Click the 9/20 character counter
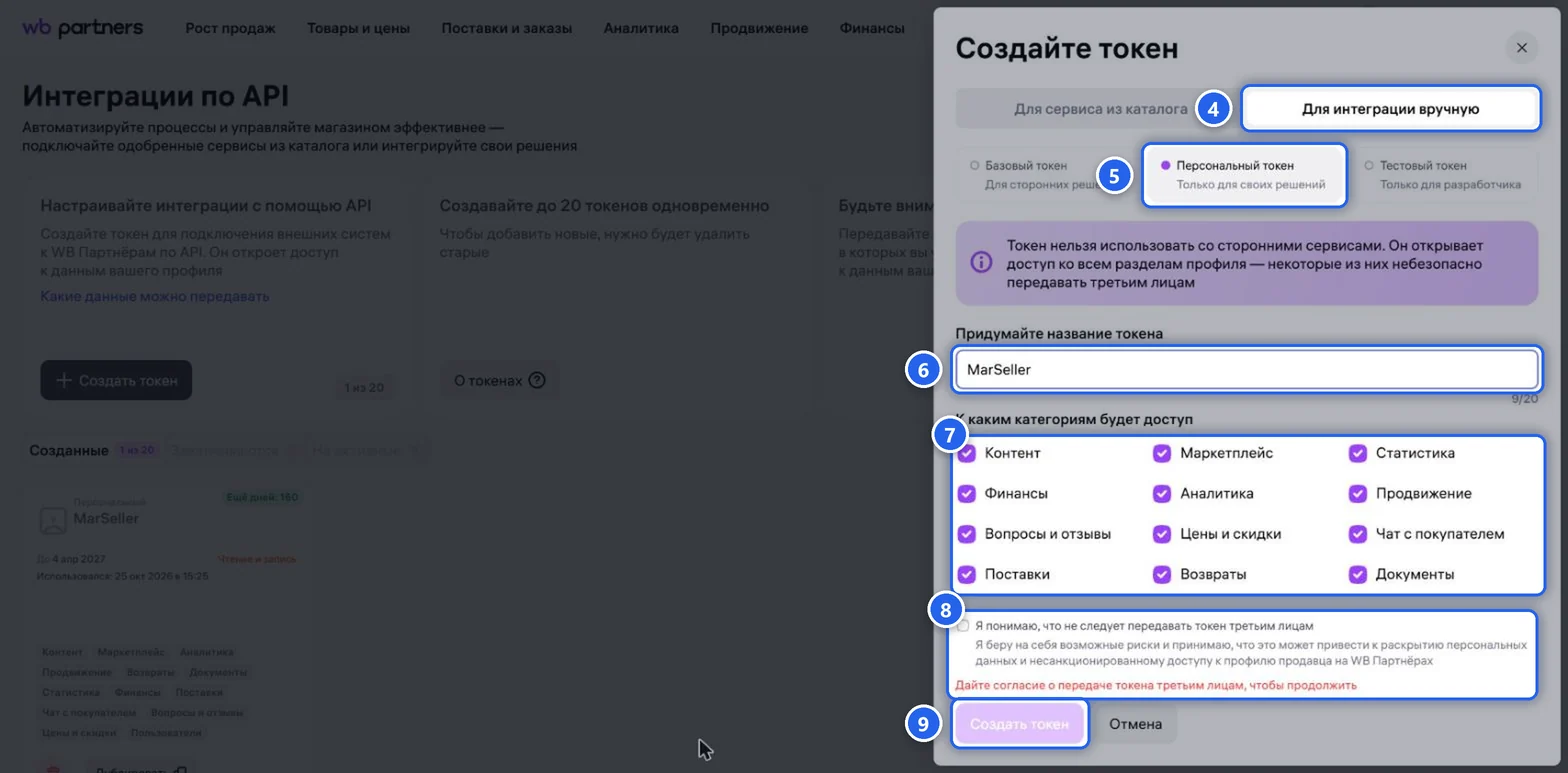1568x773 pixels. pos(1525,398)
